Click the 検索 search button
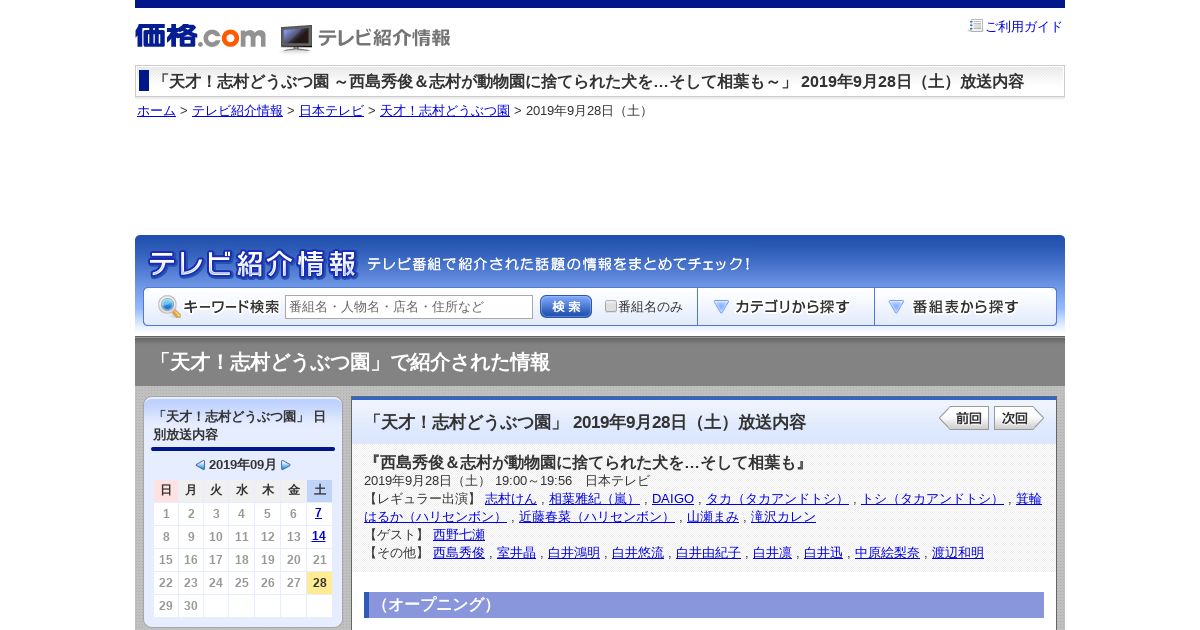The image size is (1200, 630). [566, 307]
